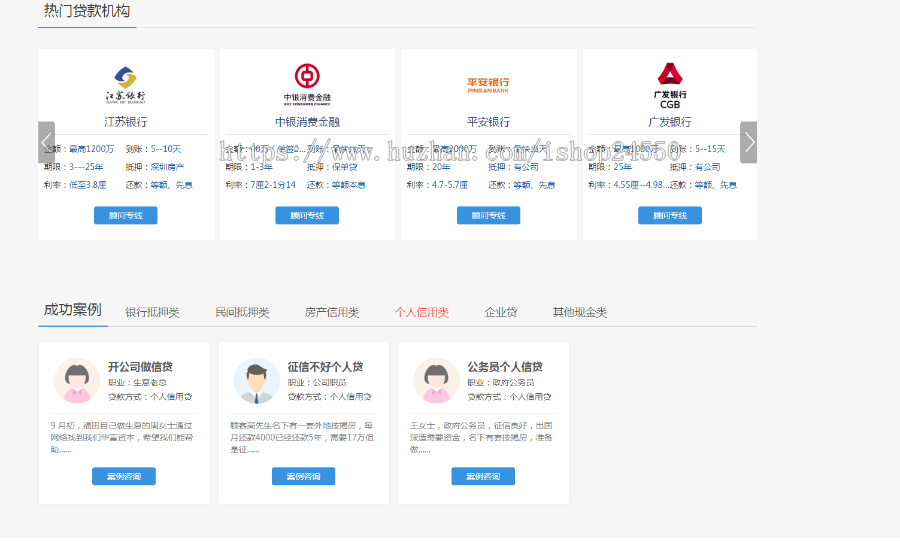Click 案例咨询 button for 开公司做信贷
900x541 pixels.
point(124,476)
